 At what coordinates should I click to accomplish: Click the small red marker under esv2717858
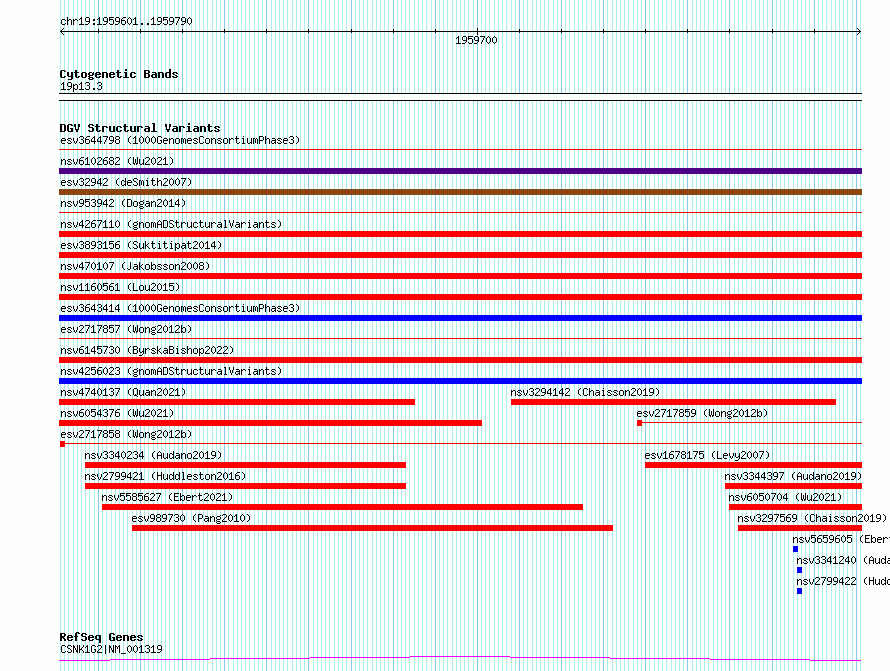tap(62, 444)
